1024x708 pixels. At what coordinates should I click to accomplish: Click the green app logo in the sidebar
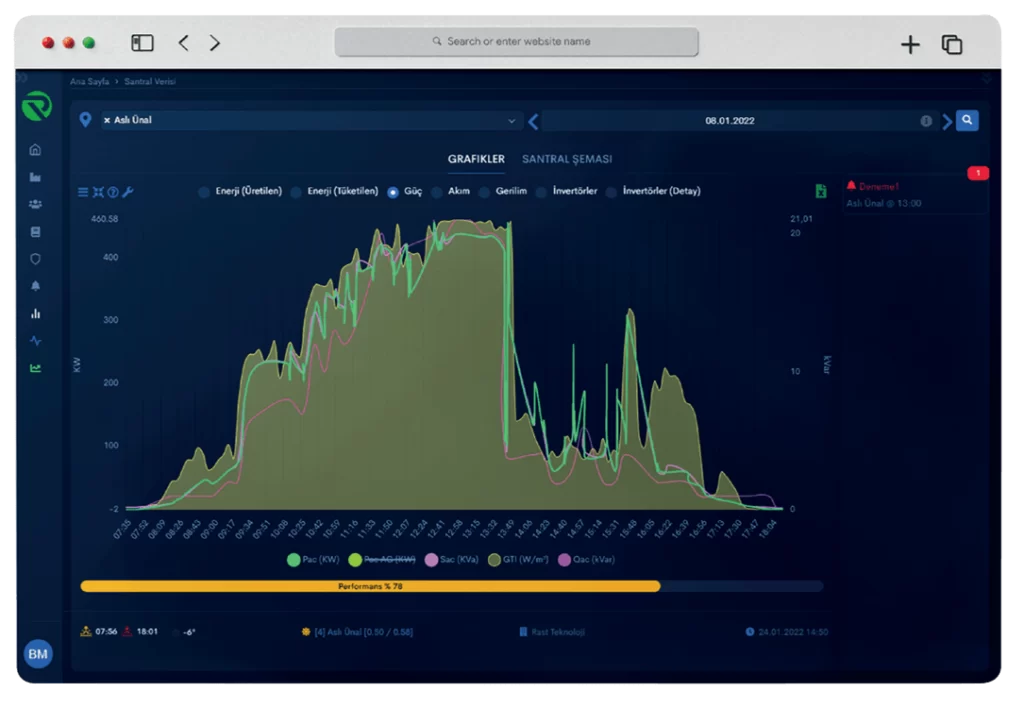tap(37, 106)
